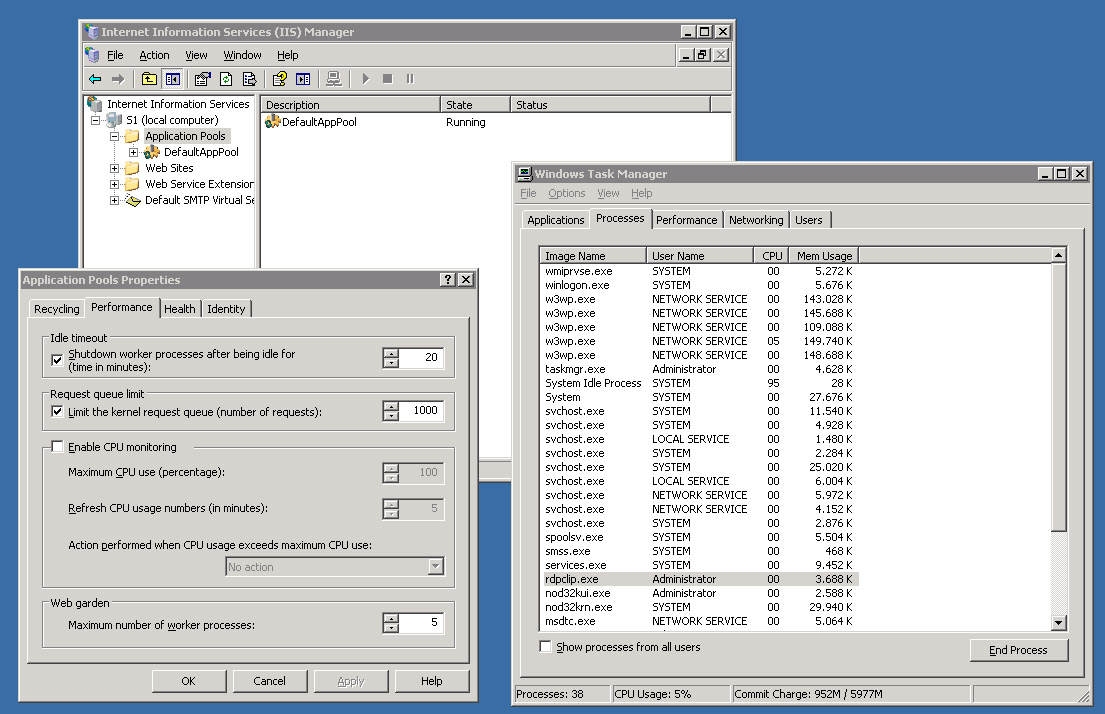This screenshot has width=1105, height=714.
Task: Toggle Shutdown worker processes after being idle
Action: click(57, 360)
